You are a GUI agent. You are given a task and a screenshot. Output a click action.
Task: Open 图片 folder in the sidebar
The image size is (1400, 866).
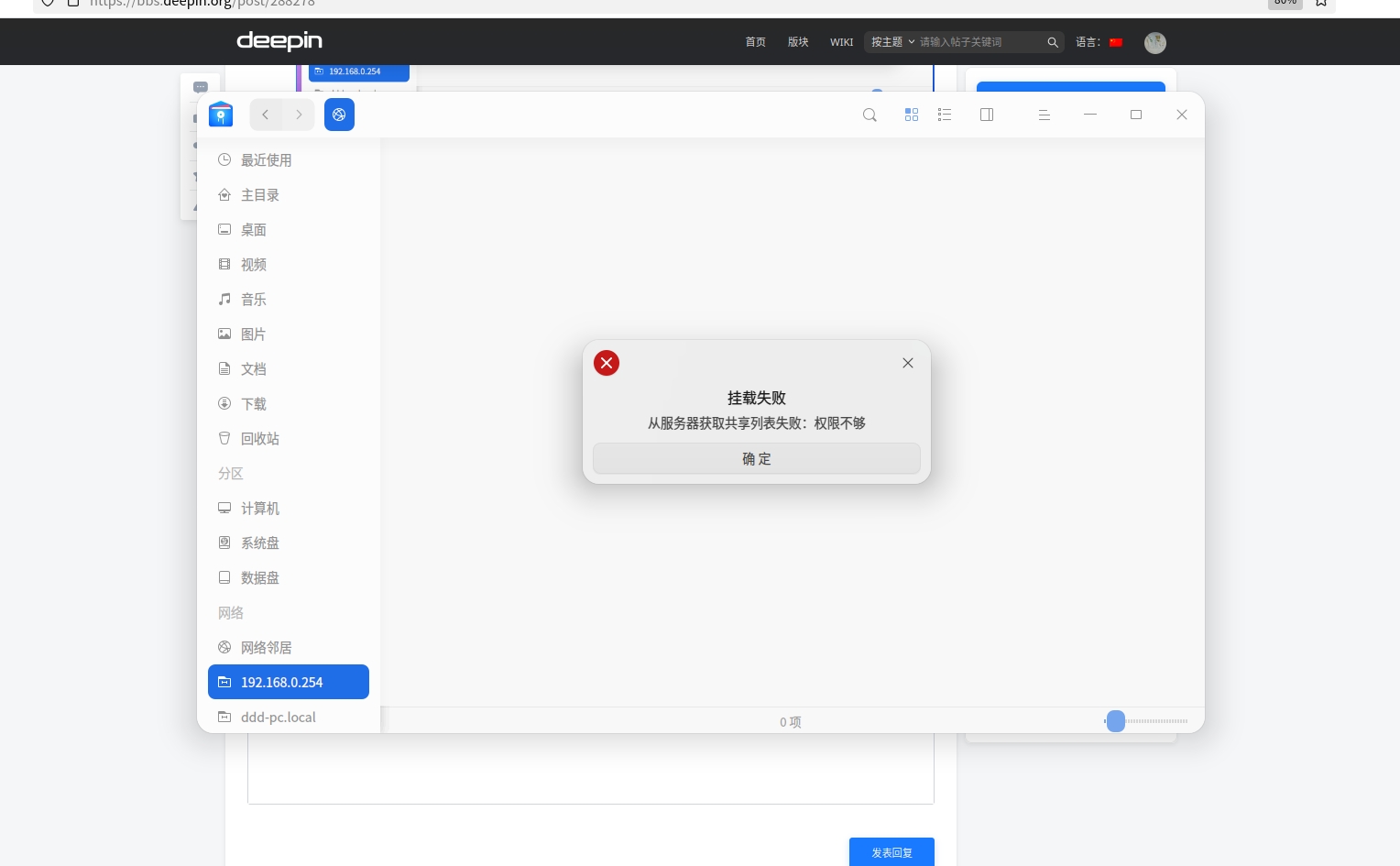(x=289, y=334)
